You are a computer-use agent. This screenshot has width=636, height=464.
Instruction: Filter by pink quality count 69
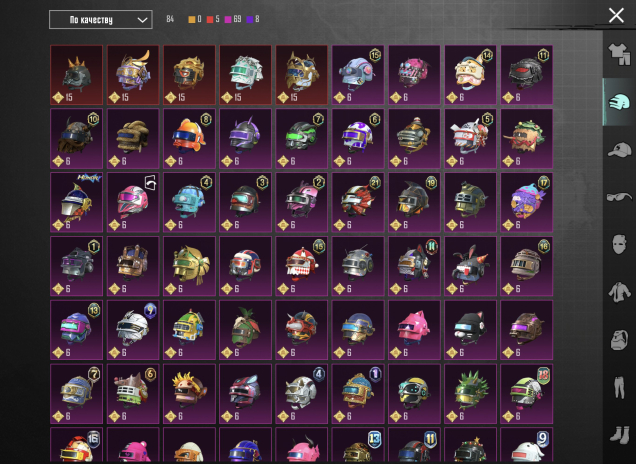tap(233, 19)
